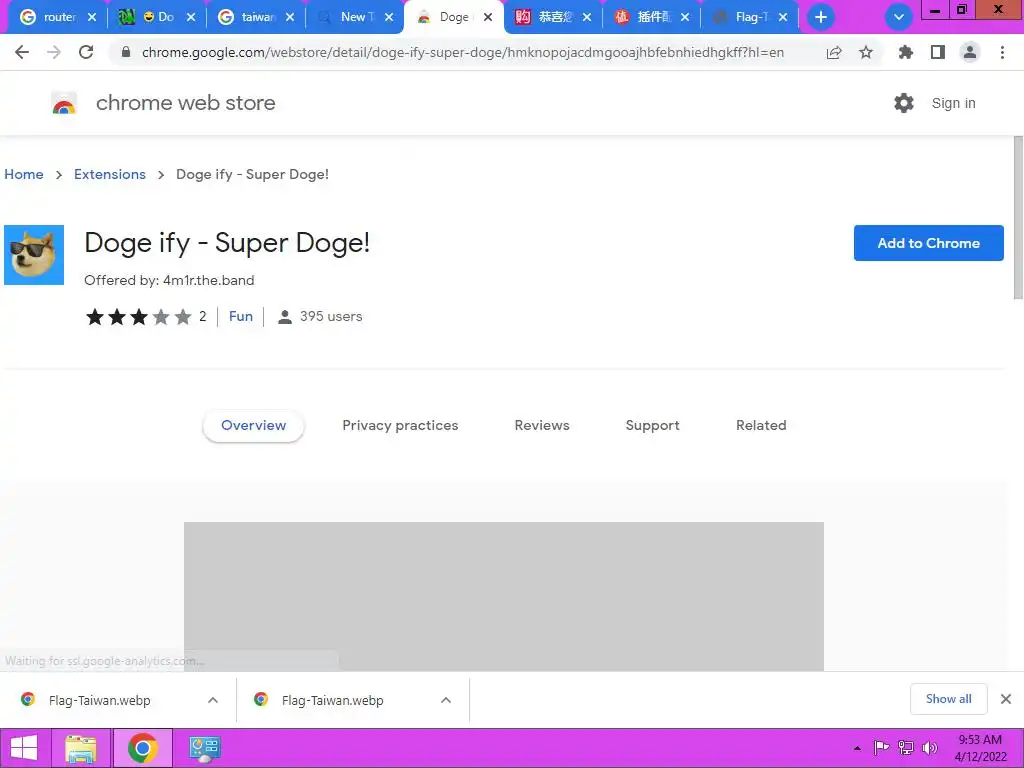Select the Reviews tab
The width and height of the screenshot is (1024, 768).
click(x=542, y=425)
